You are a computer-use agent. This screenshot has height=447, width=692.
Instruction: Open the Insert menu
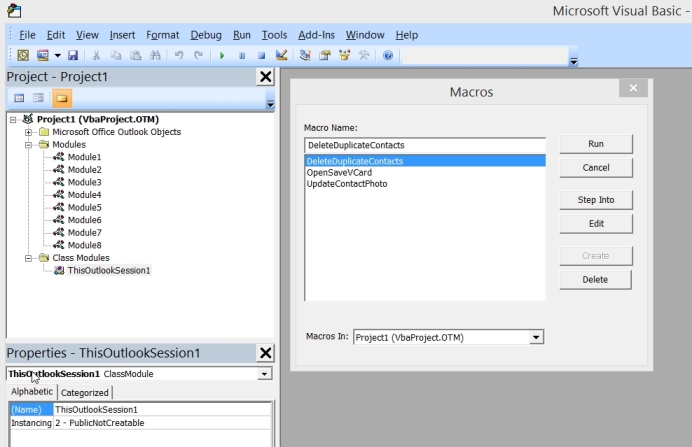click(x=122, y=35)
